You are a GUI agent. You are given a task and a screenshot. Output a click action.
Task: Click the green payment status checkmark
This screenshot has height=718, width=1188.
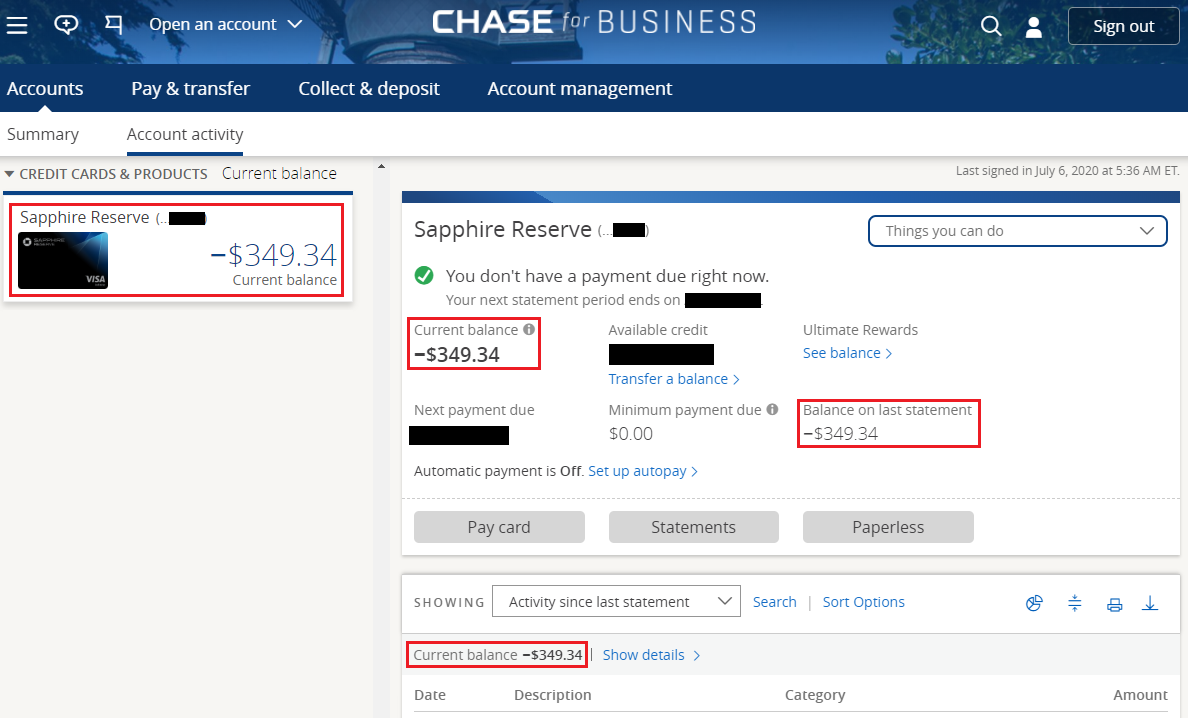[424, 276]
